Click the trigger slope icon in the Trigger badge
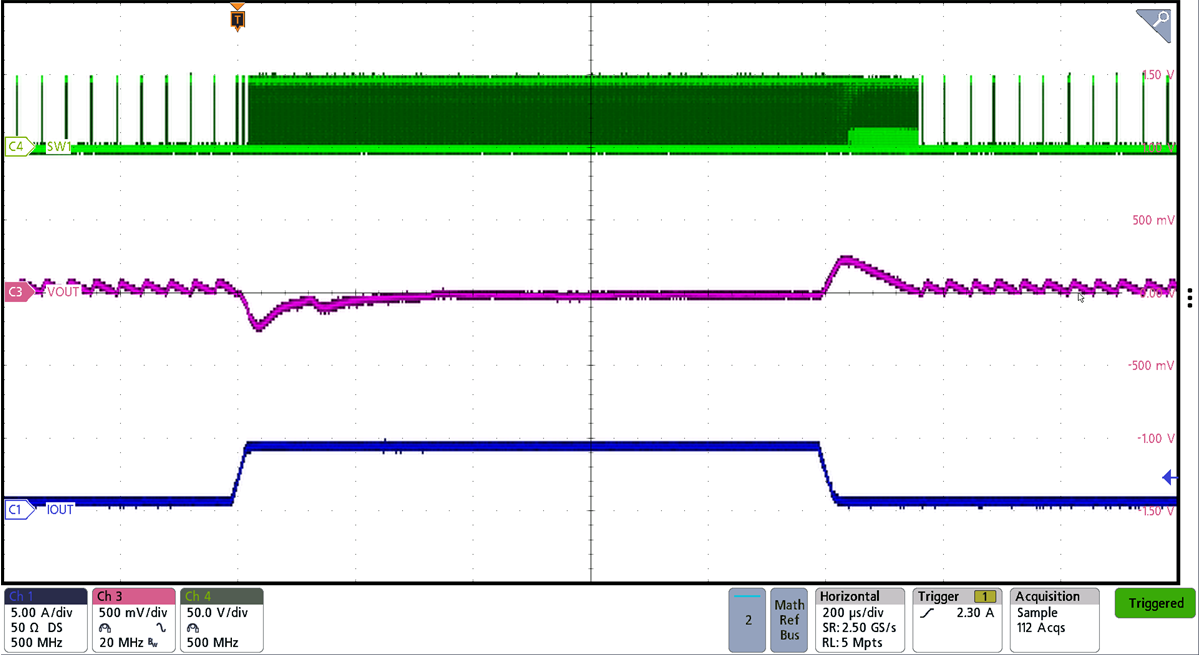The image size is (1200, 656). 925,611
